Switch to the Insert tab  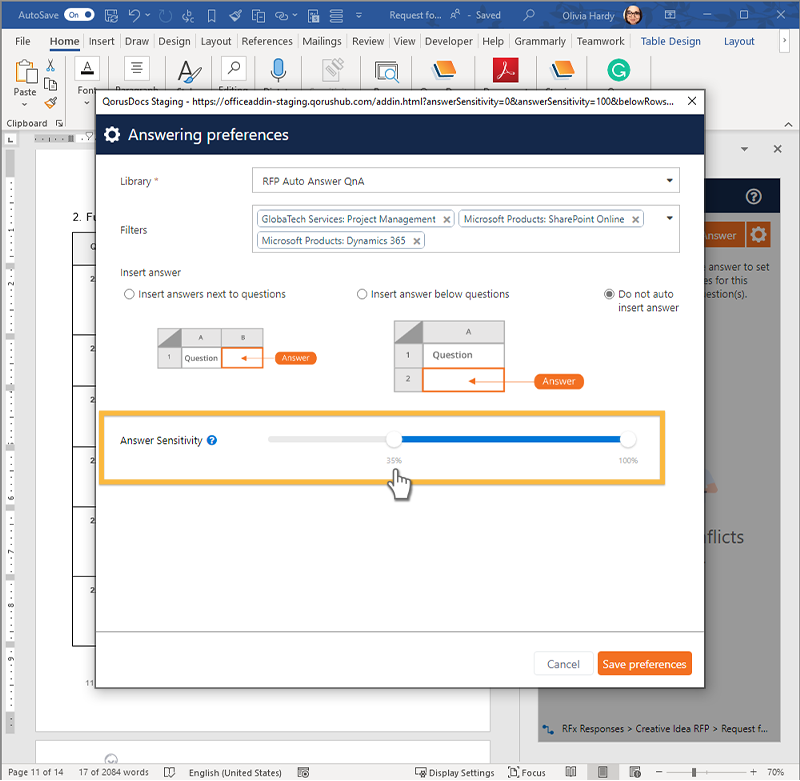coord(102,41)
